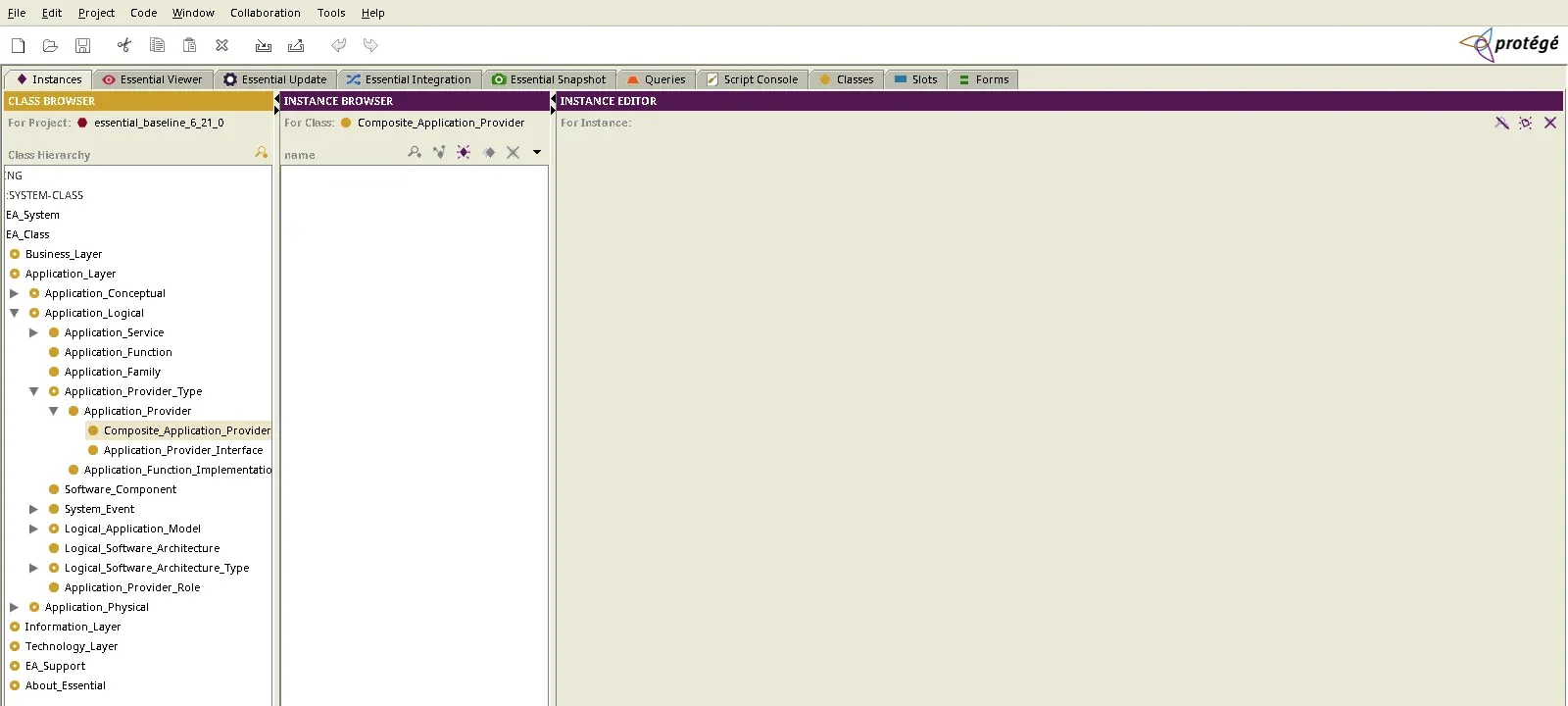Delete instance in Instance Browser header

[x=513, y=152]
